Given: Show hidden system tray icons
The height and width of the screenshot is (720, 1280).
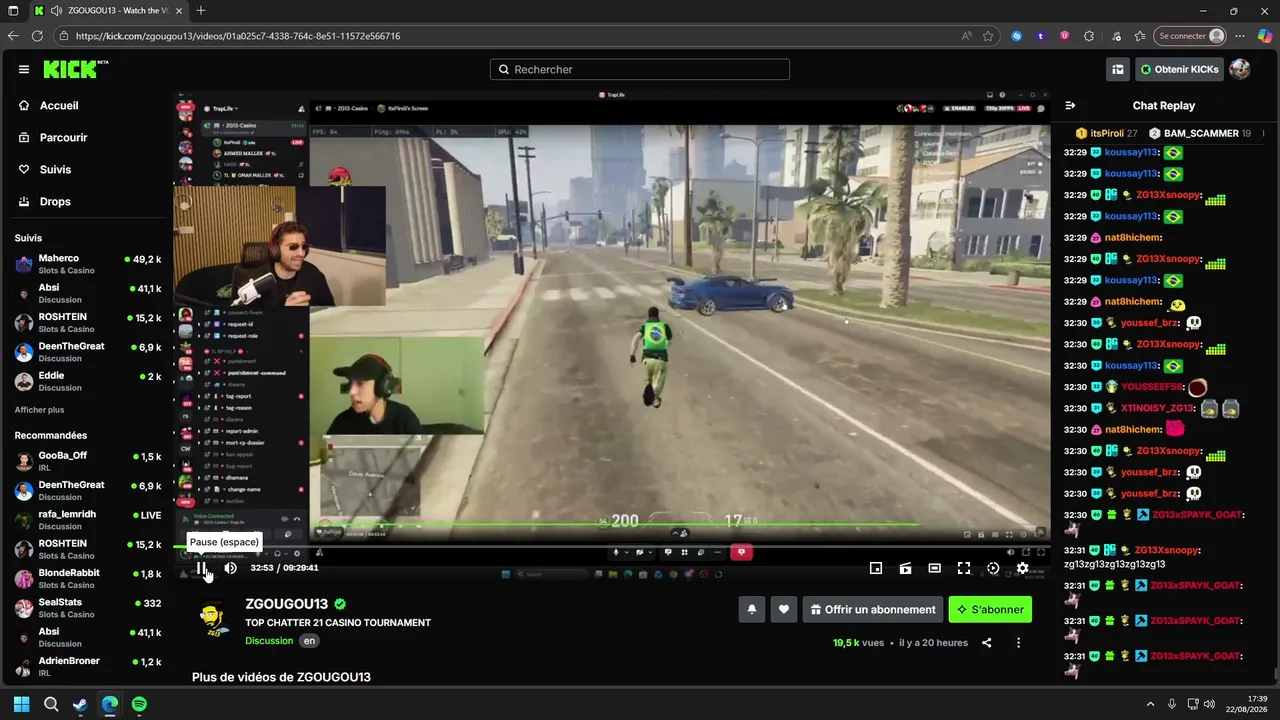Looking at the screenshot, I should (x=1150, y=704).
